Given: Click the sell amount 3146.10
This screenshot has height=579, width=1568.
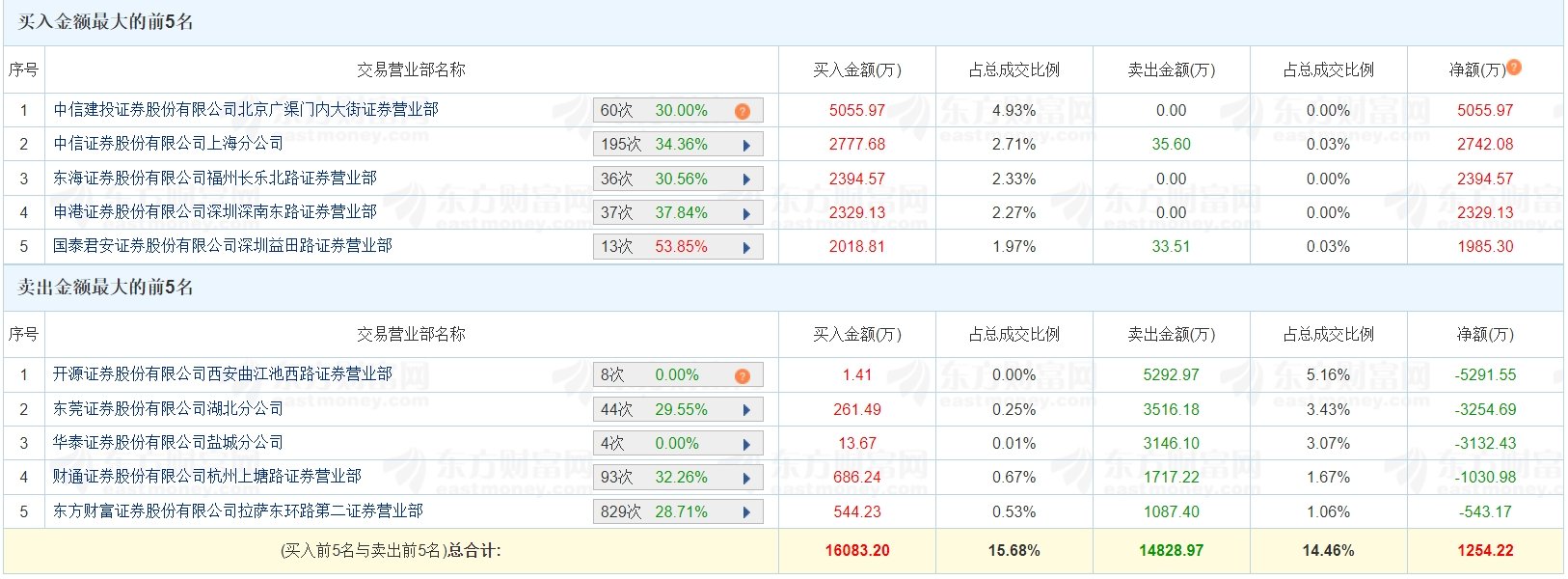Looking at the screenshot, I should tap(1172, 443).
